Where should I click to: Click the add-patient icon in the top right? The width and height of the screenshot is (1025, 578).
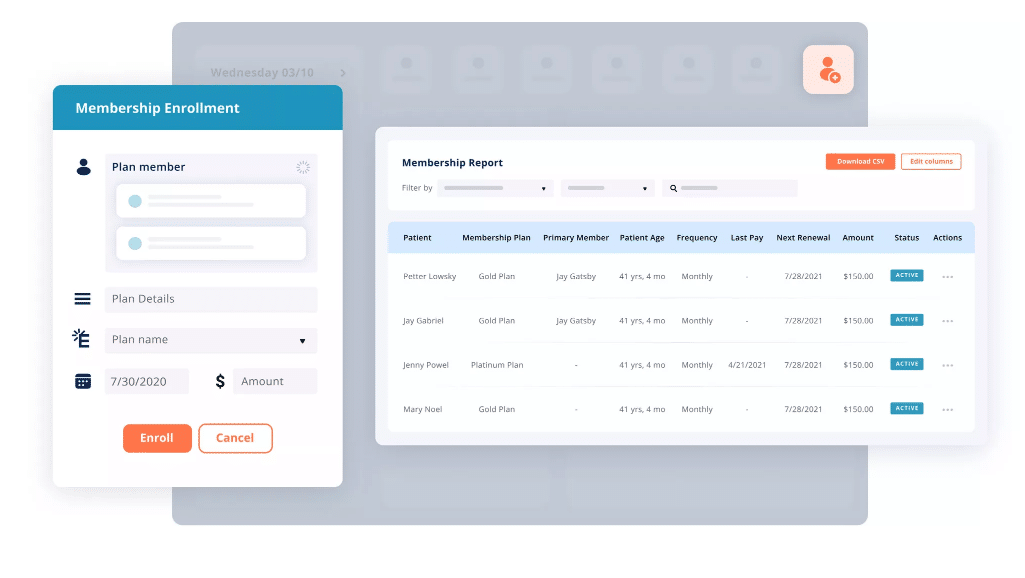tap(828, 70)
